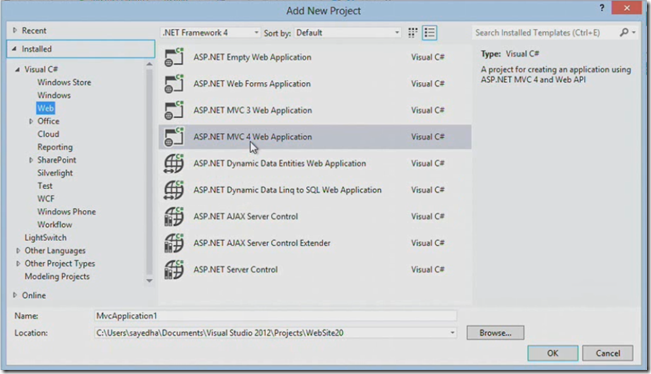Select ASP.NET MVC 4 Web Application text
The image size is (651, 374).
252,137
